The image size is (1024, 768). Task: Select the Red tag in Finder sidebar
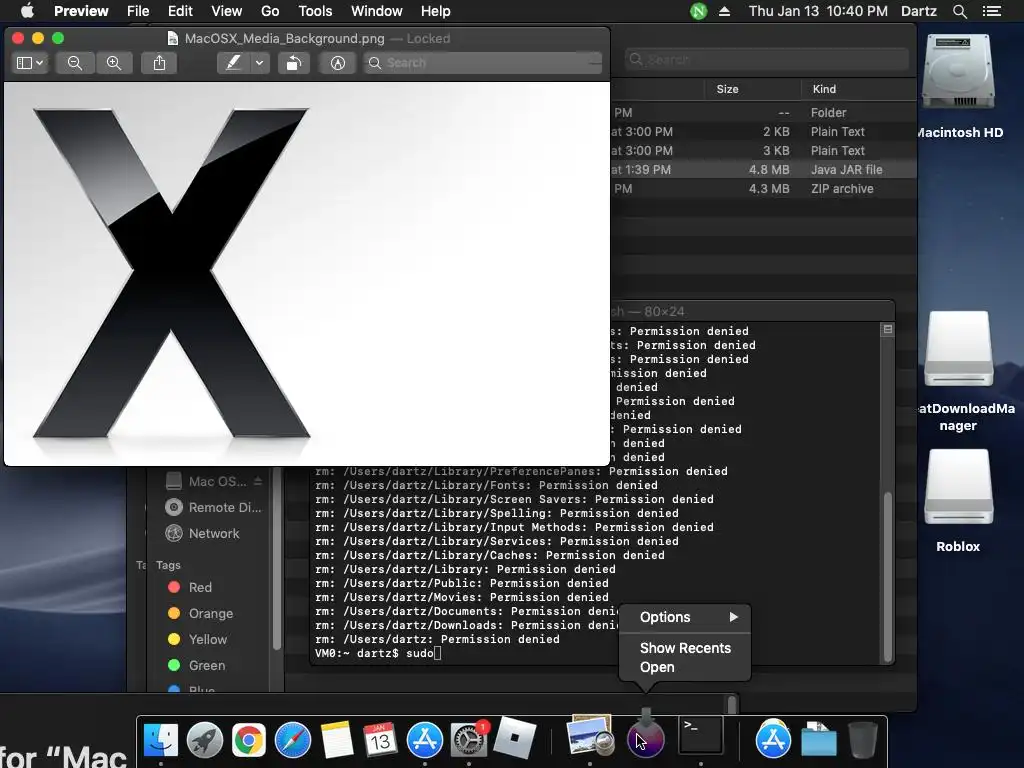tap(190, 587)
